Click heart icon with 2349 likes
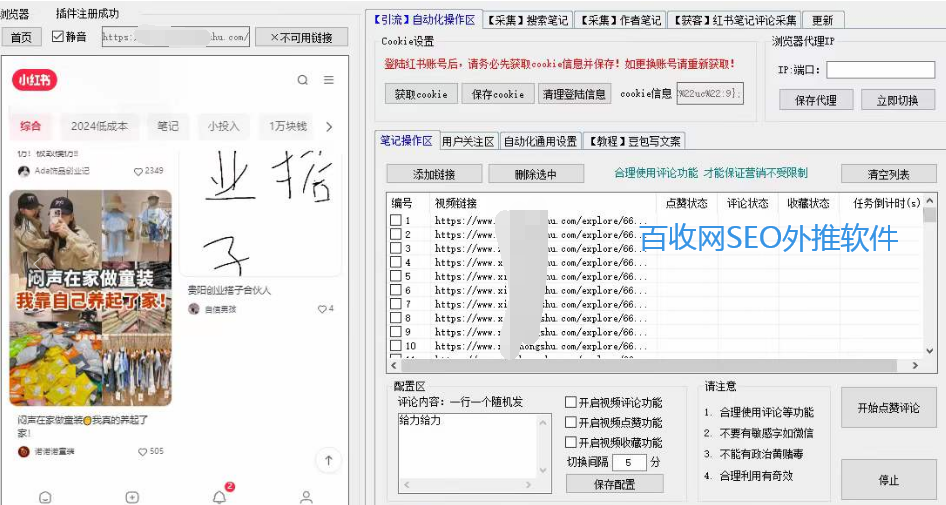The image size is (946, 505). (138, 171)
